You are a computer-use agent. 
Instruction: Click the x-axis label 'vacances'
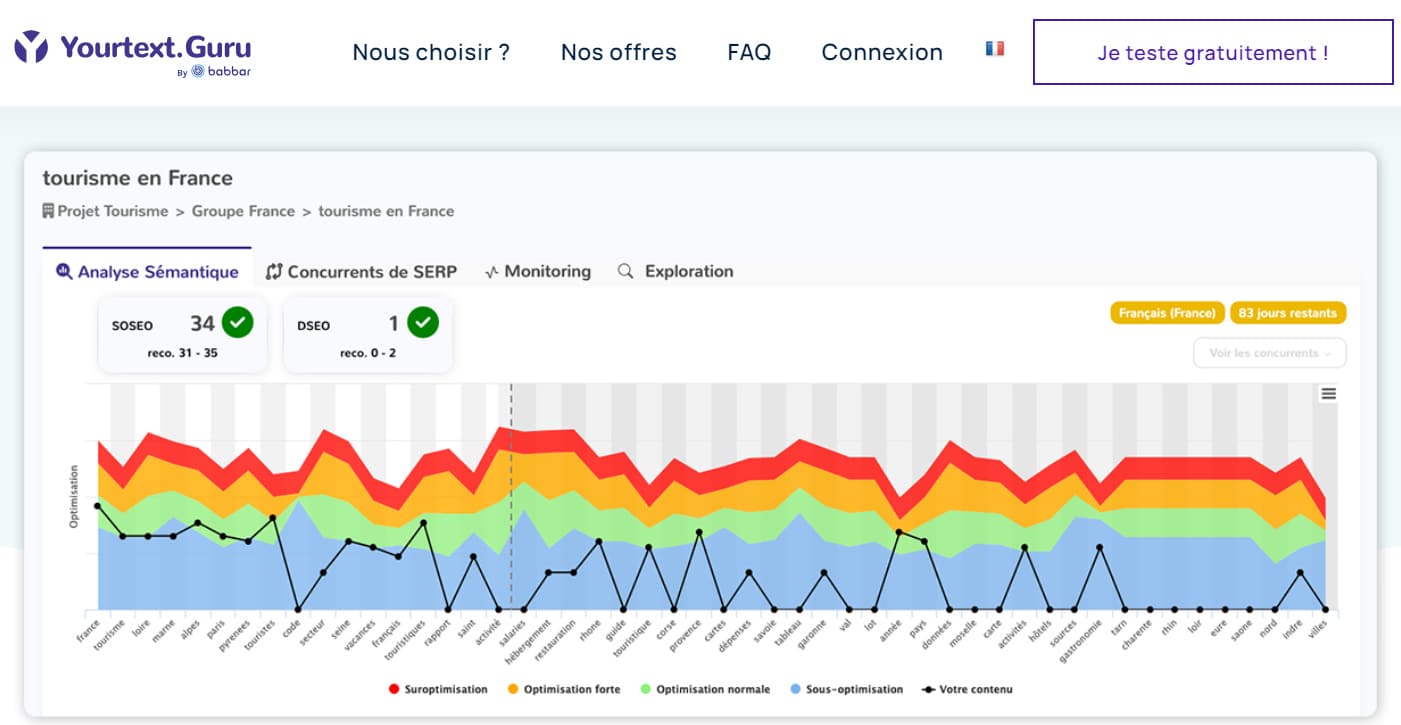pyautogui.click(x=361, y=636)
